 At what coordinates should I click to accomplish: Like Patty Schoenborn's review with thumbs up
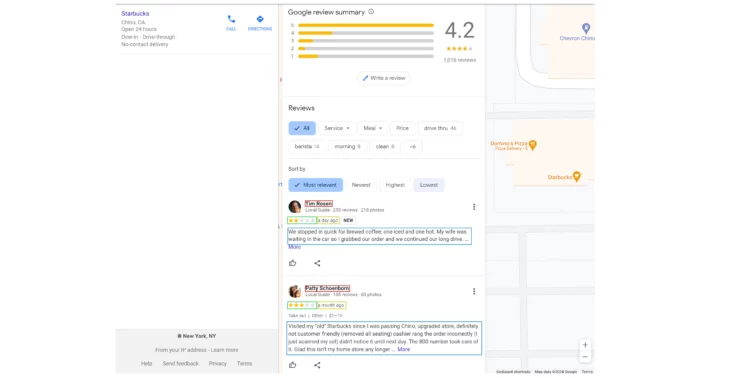[x=293, y=365]
